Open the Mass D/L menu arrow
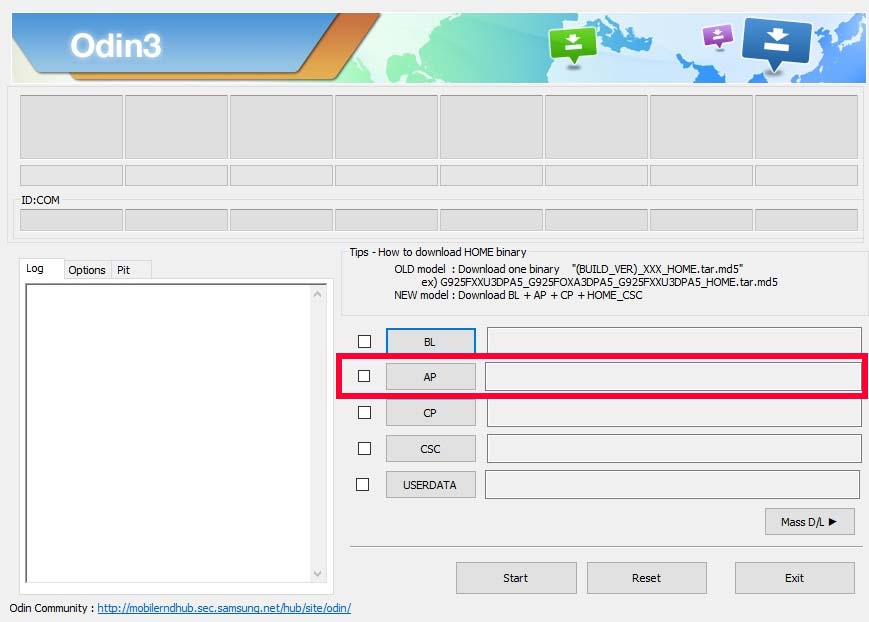Screen dimensions: 869x622 tap(809, 522)
